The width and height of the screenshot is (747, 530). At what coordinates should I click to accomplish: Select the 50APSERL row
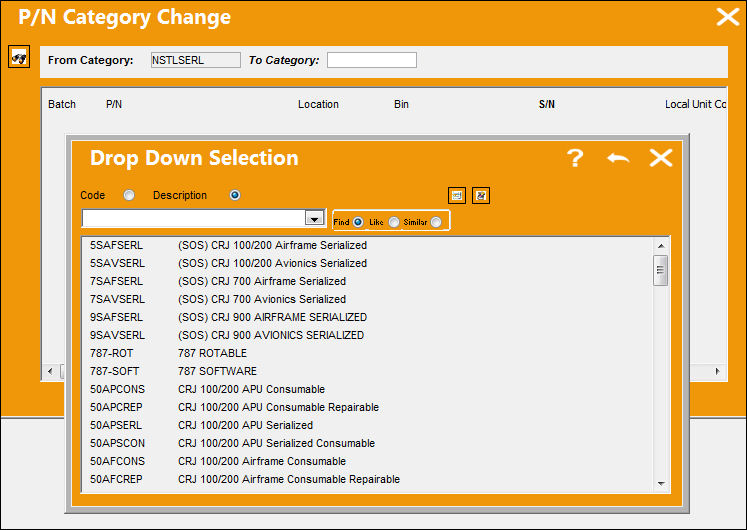[368, 425]
